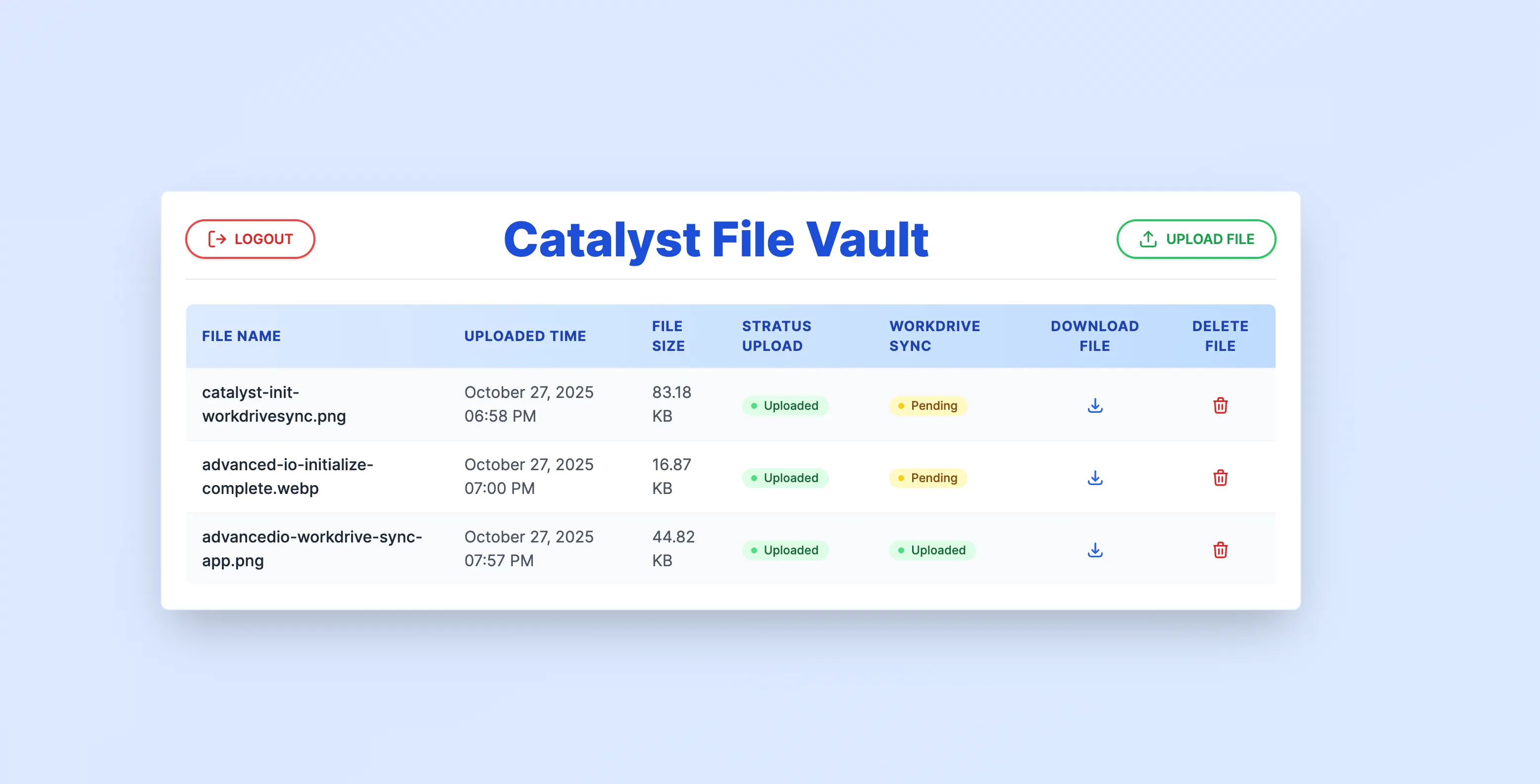Image resolution: width=1540 pixels, height=784 pixels.
Task: Click the FILE SIZE column header
Action: click(668, 336)
